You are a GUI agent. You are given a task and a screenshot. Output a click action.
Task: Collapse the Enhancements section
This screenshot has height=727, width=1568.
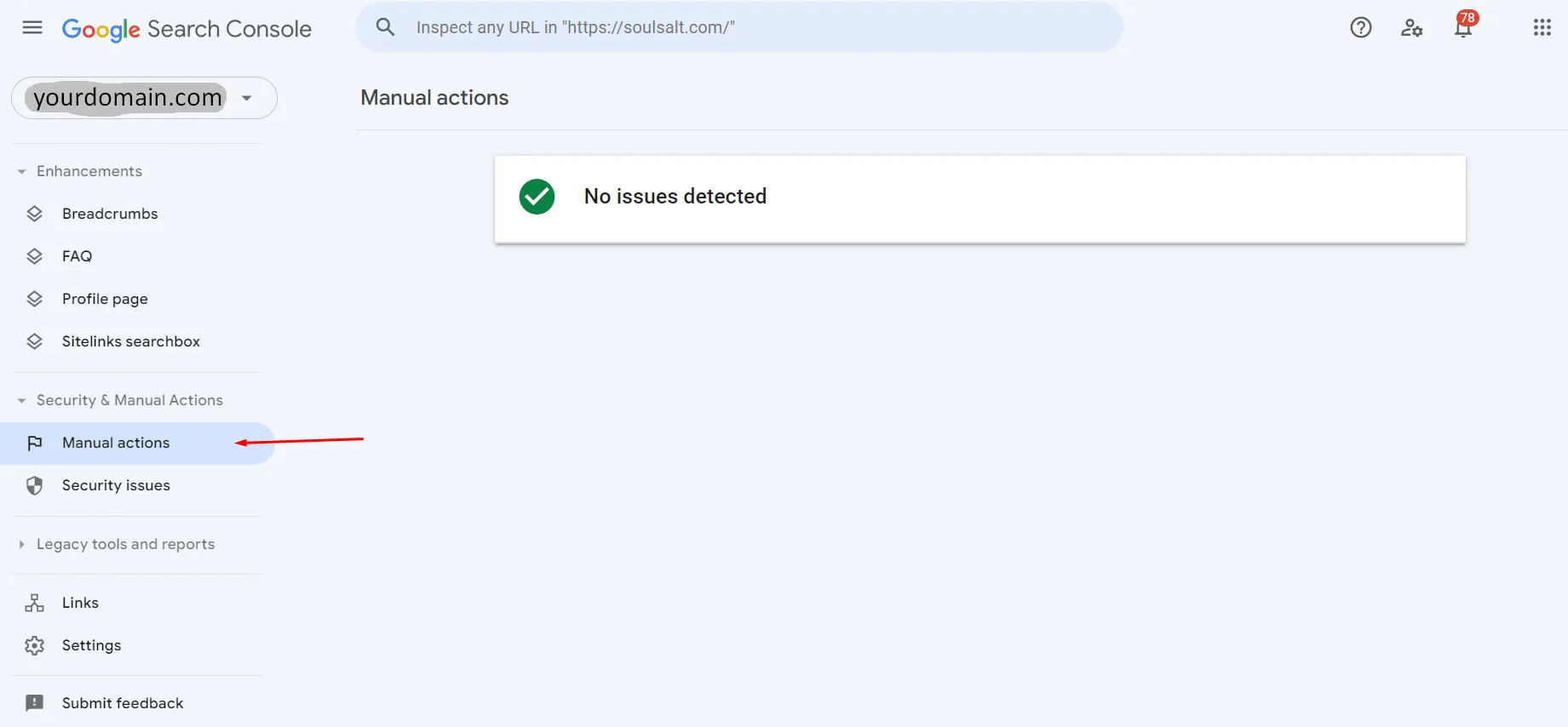tap(22, 172)
